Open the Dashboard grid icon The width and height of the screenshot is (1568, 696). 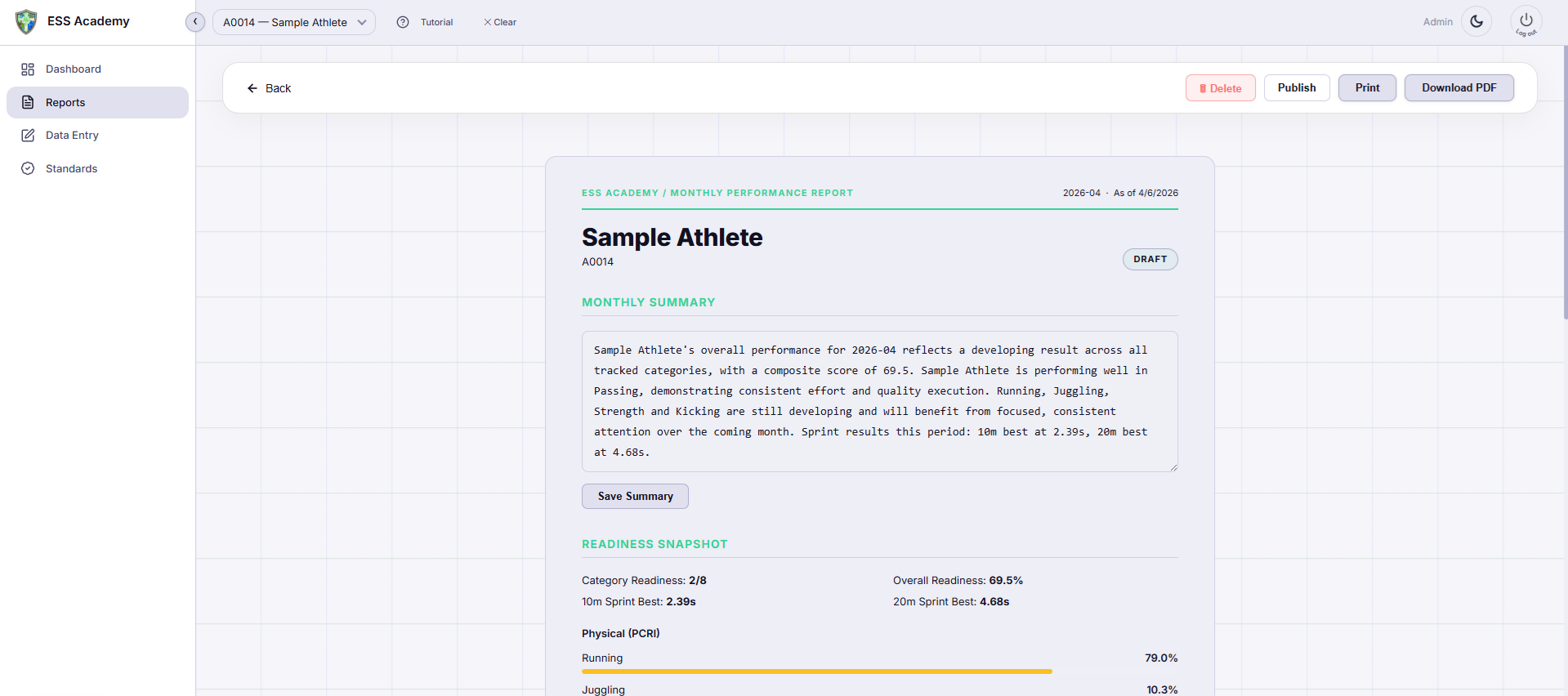point(28,69)
